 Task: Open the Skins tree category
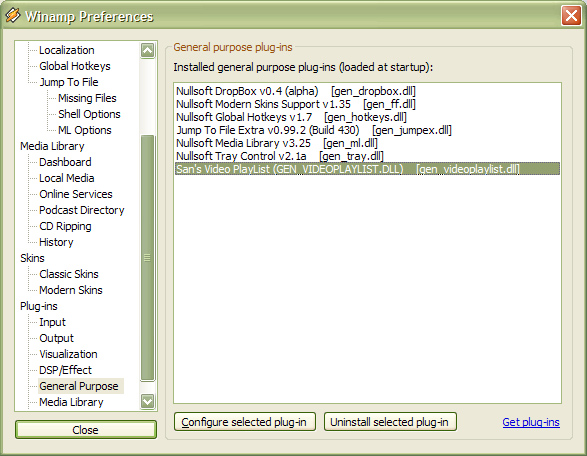[32, 258]
